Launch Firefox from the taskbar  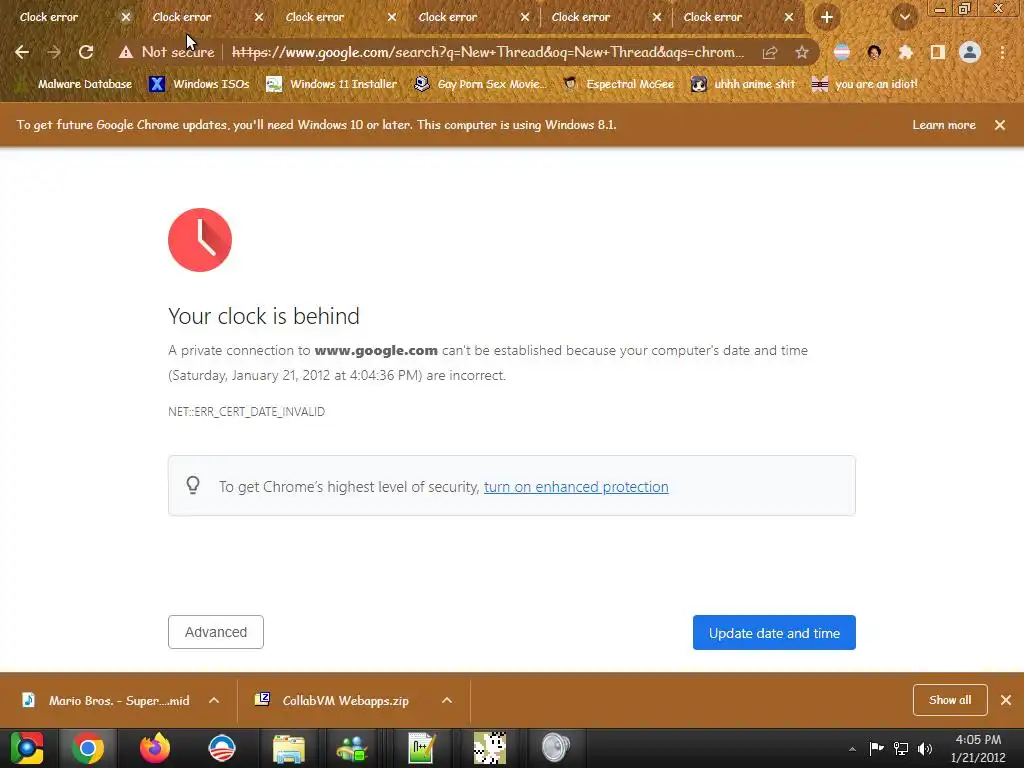coord(155,748)
